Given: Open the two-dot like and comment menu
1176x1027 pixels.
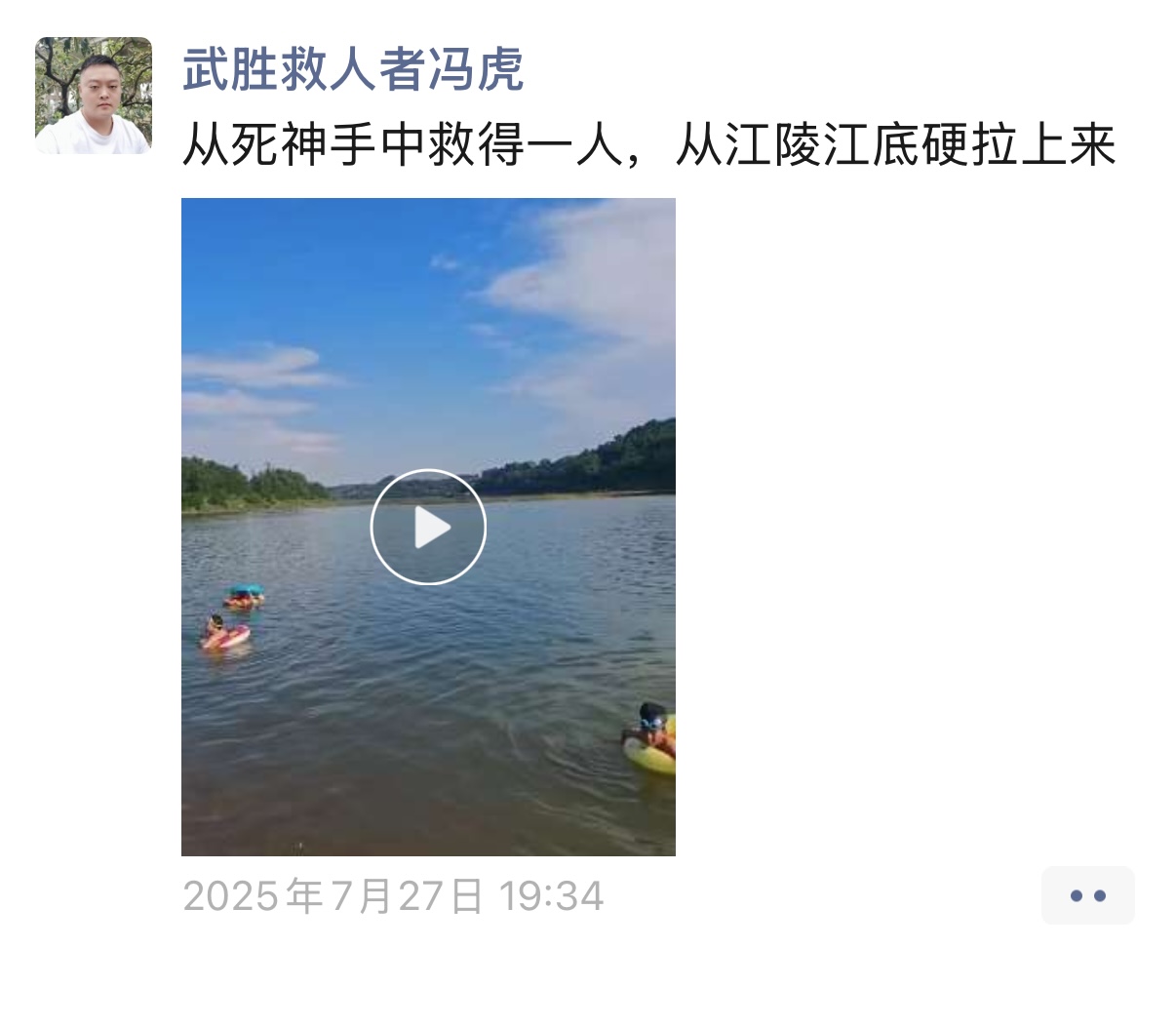Looking at the screenshot, I should (x=1087, y=895).
